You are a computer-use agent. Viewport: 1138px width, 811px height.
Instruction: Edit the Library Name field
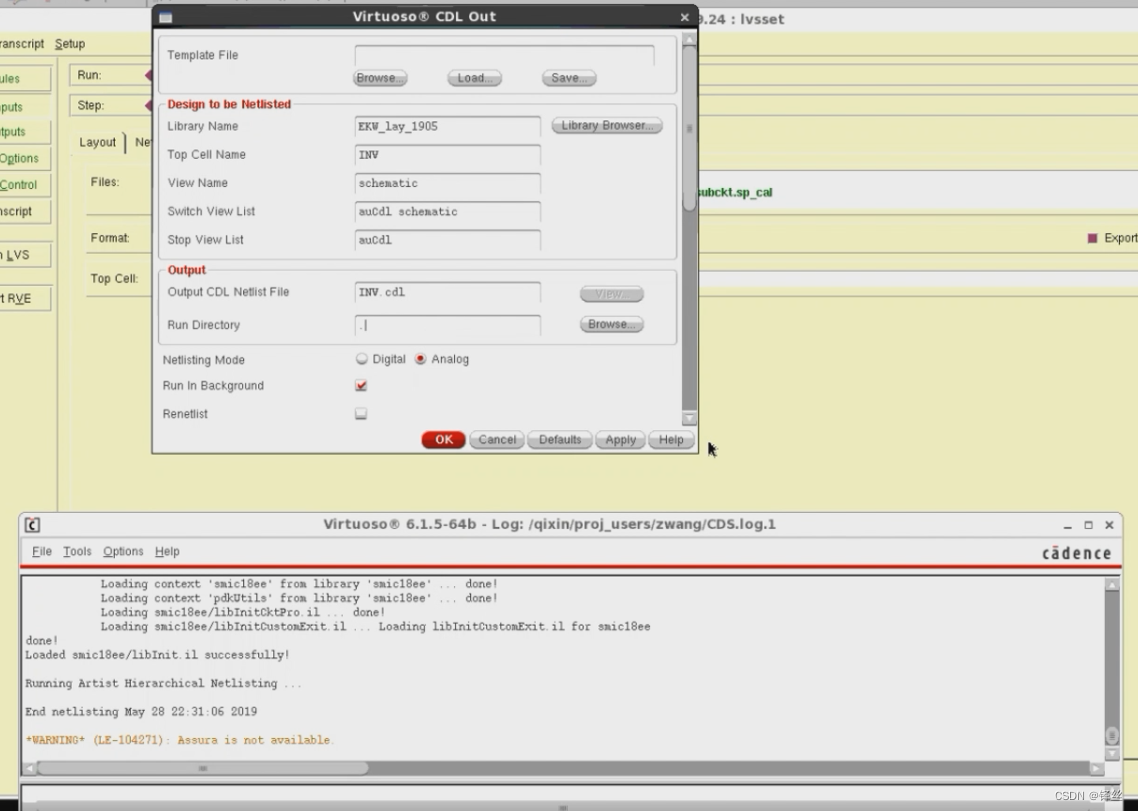pyautogui.click(x=448, y=126)
